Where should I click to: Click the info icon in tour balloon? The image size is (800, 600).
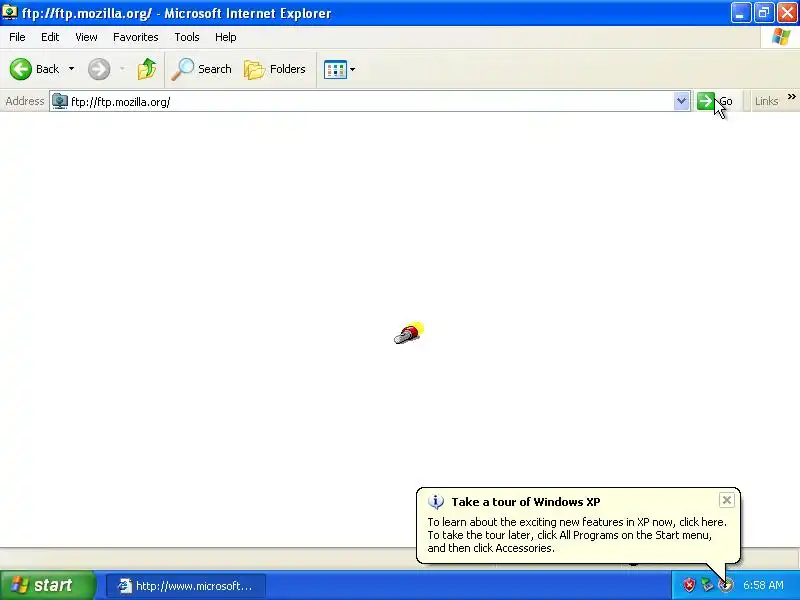coord(436,502)
